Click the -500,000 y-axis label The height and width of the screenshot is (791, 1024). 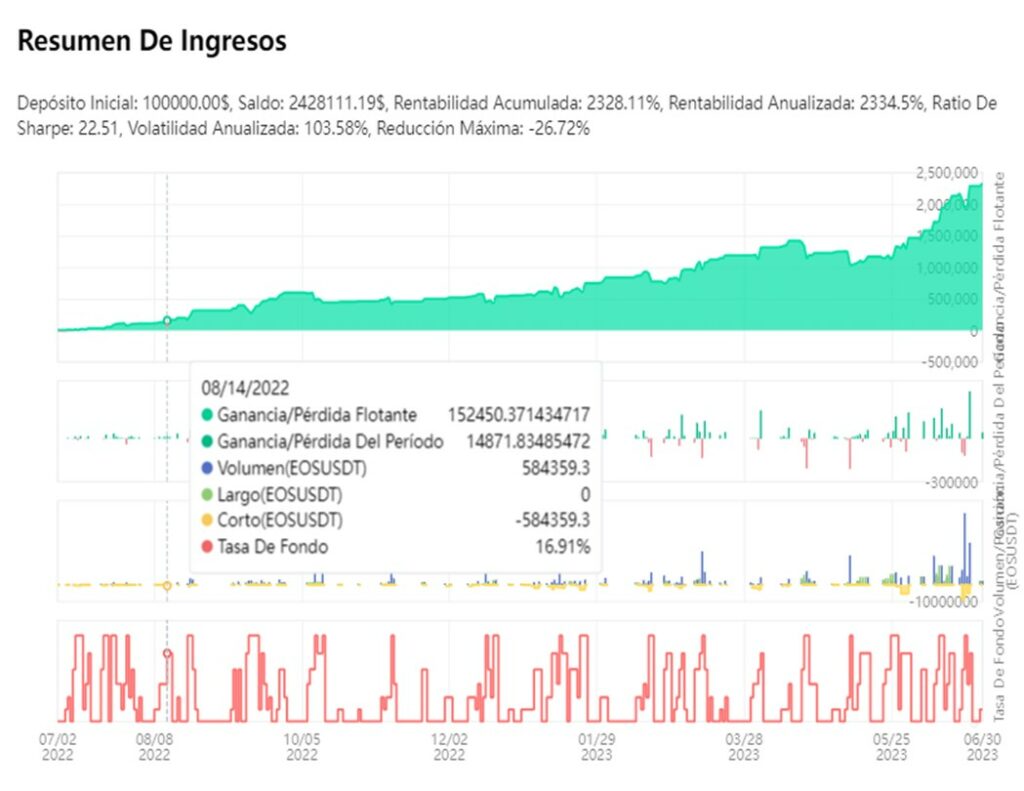(950, 363)
